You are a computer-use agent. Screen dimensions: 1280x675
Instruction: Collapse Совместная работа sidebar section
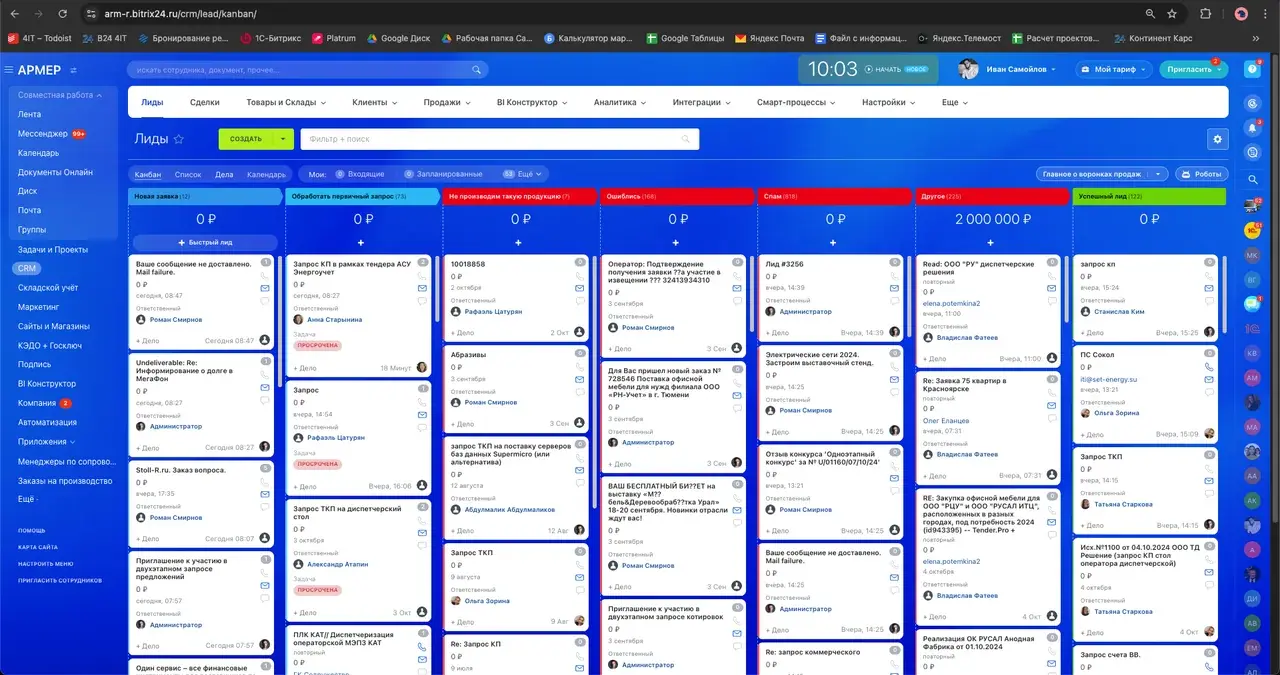(x=61, y=95)
